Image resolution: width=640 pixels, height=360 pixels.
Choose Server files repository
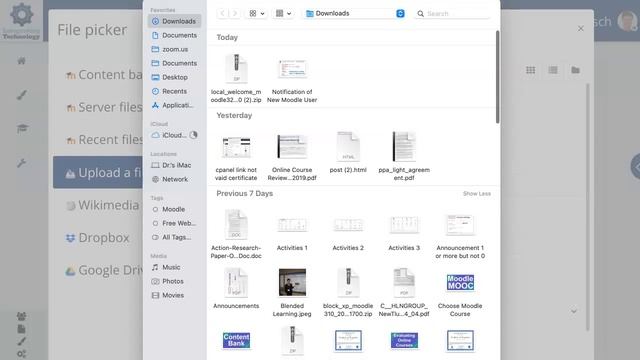pos(104,107)
